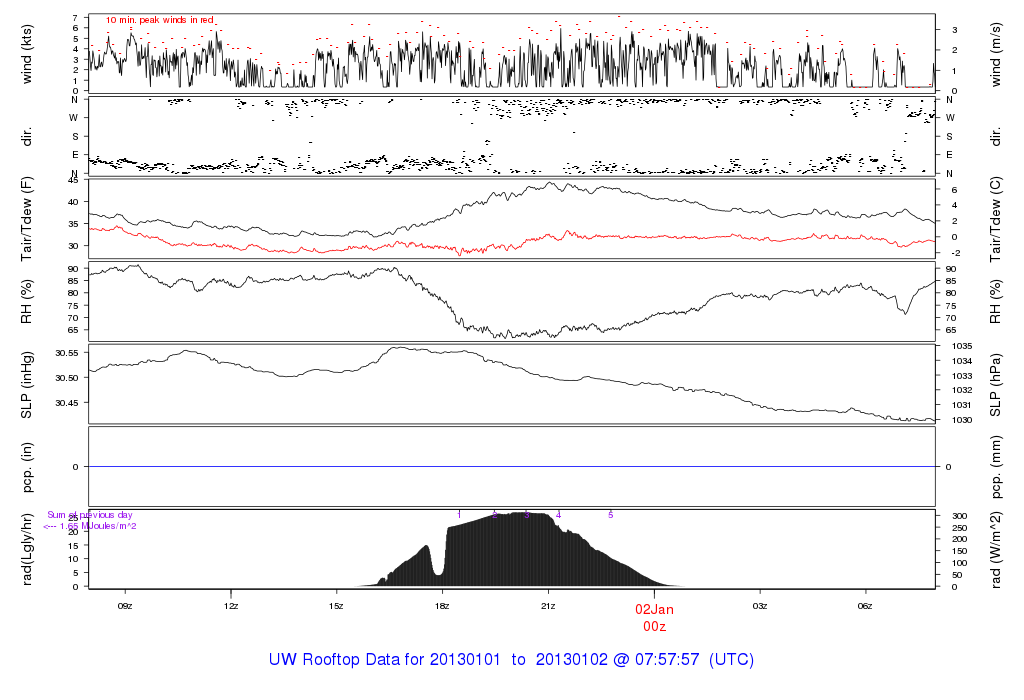Viewport: 1024px width, 700px height.
Task: Click the 12z time axis tick label
Action: pyautogui.click(x=231, y=606)
